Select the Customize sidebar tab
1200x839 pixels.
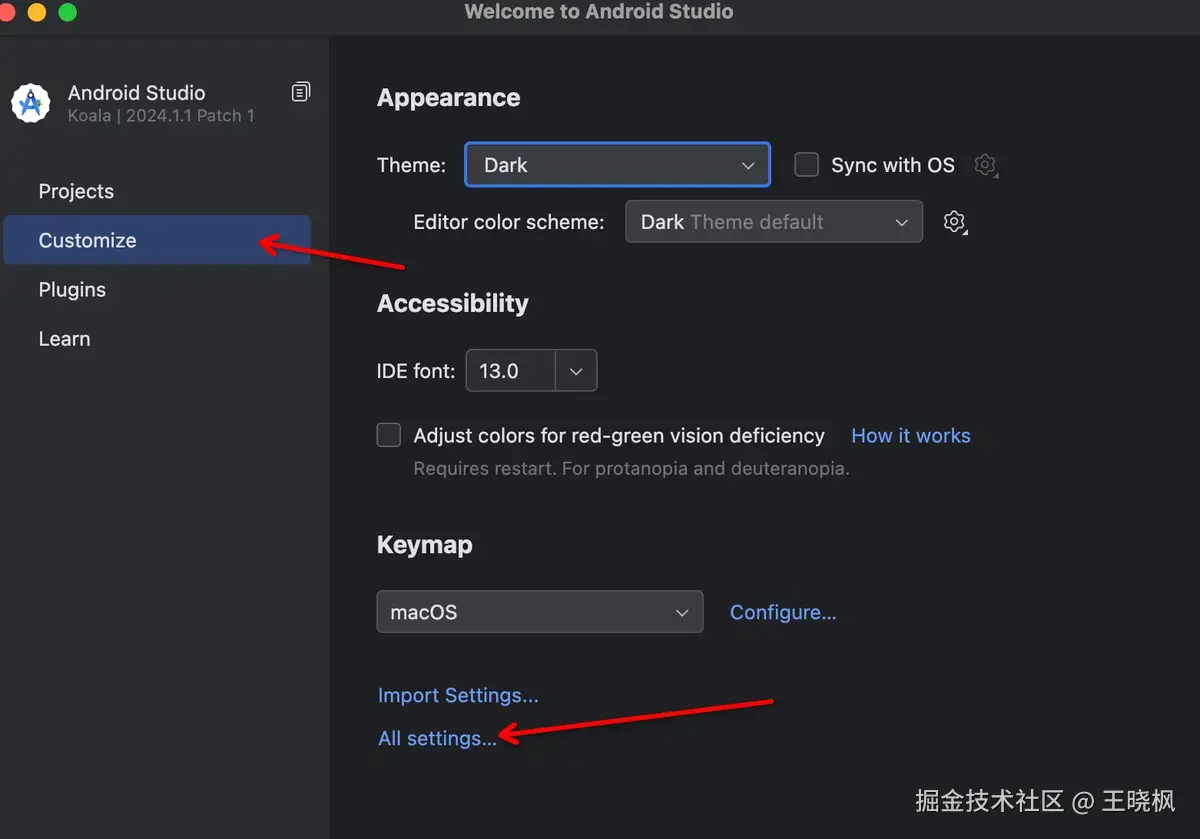[x=87, y=240]
